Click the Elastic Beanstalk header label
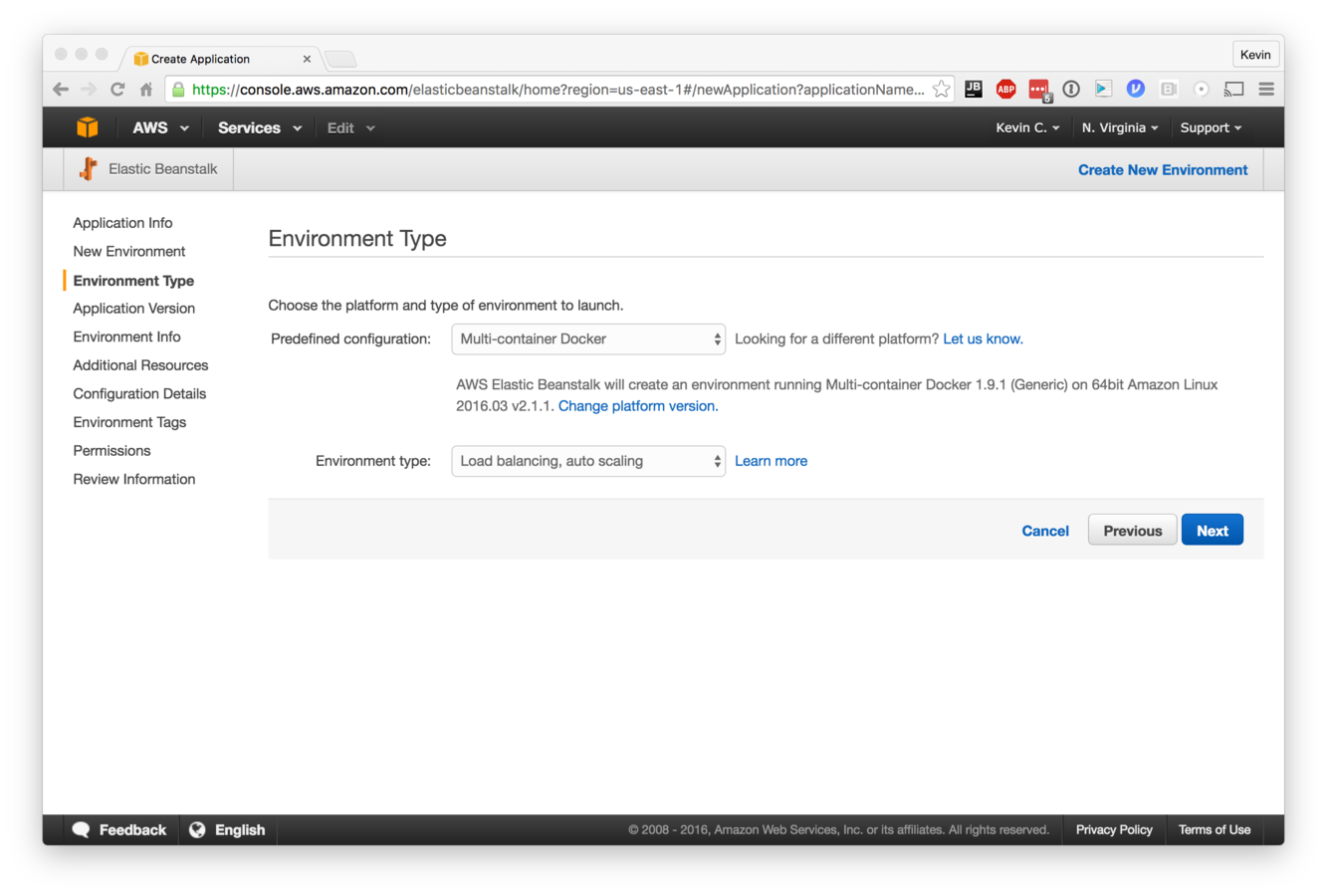The image size is (1327, 896). pos(162,168)
